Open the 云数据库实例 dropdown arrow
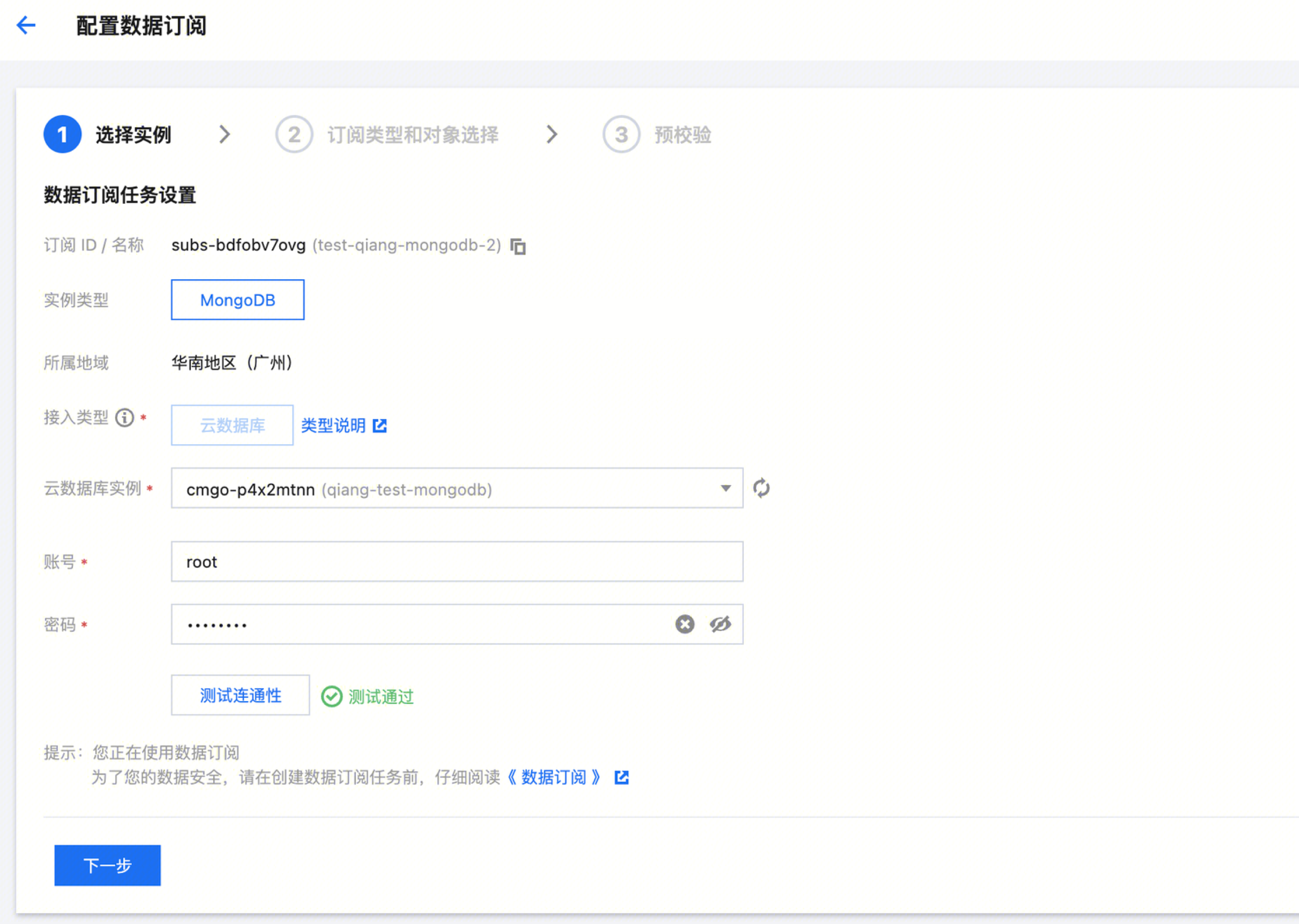1299x924 pixels. (725, 488)
